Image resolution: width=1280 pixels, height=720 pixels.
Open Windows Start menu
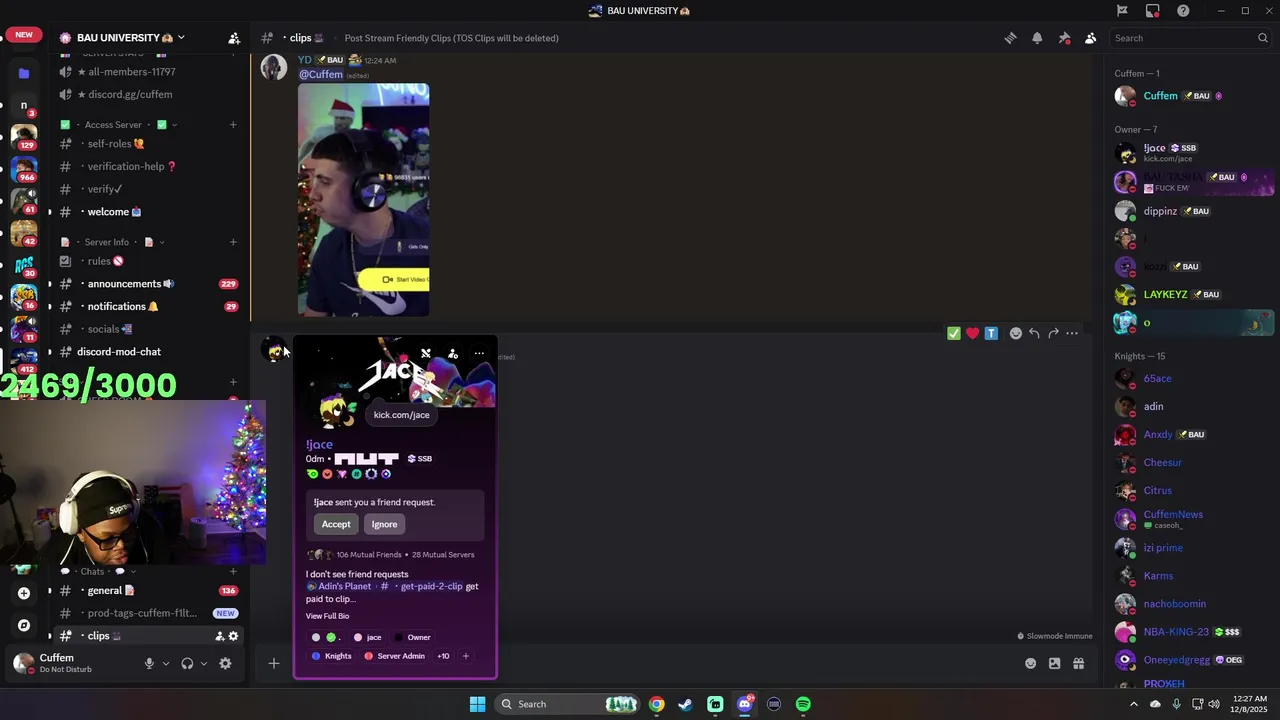(477, 704)
